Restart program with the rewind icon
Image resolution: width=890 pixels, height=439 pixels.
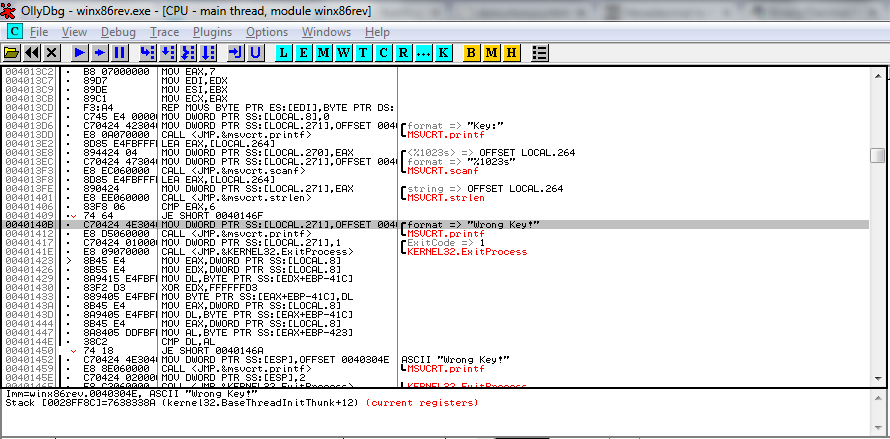point(32,53)
